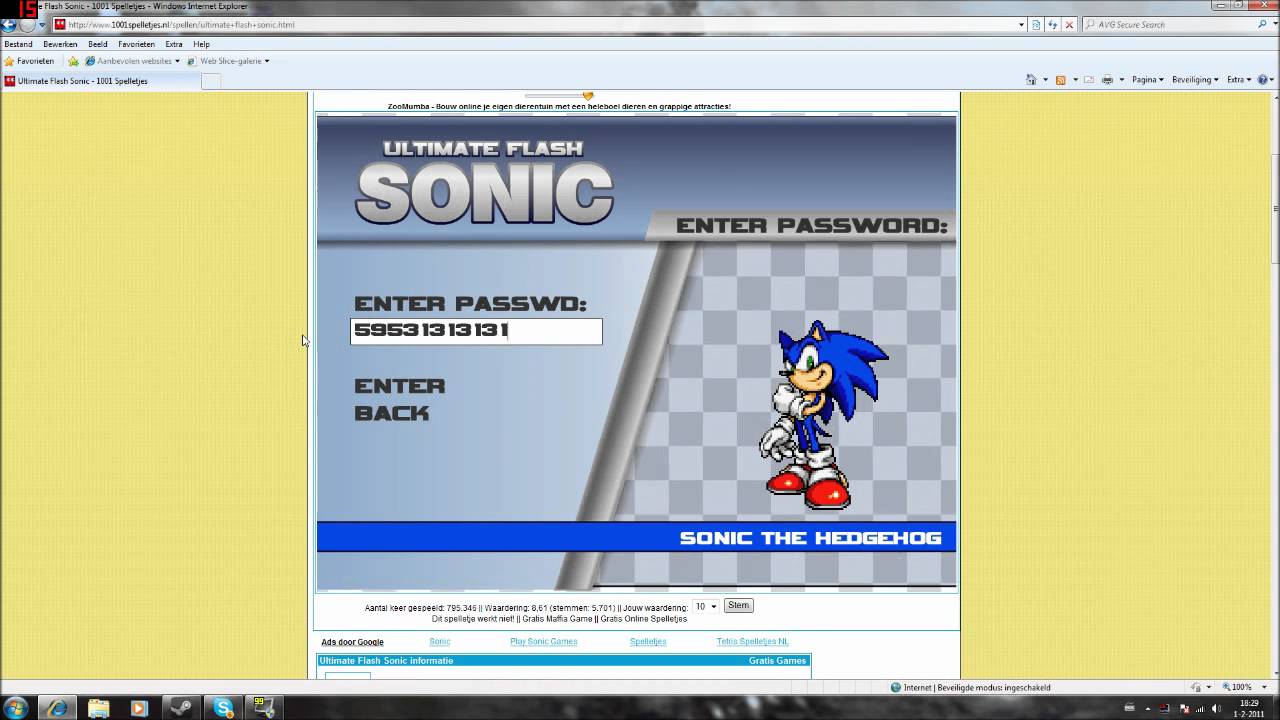
Task: Open the Favorieten menu in the menu bar
Action: point(136,44)
